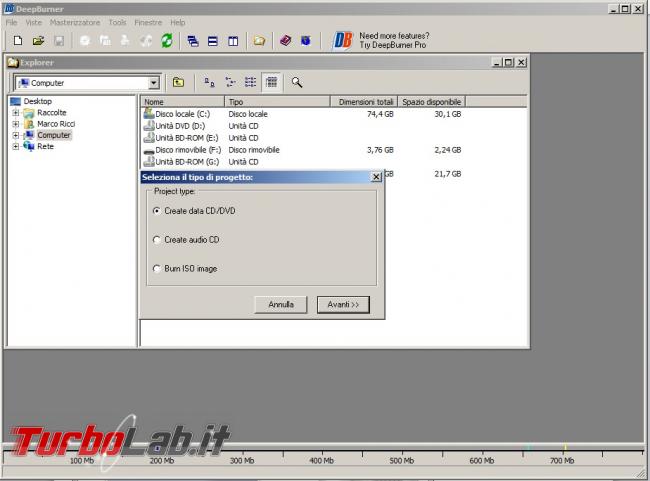This screenshot has width=650, height=481.
Task: Select Marco Ricci in the folder tree
Action: [x=56, y=124]
